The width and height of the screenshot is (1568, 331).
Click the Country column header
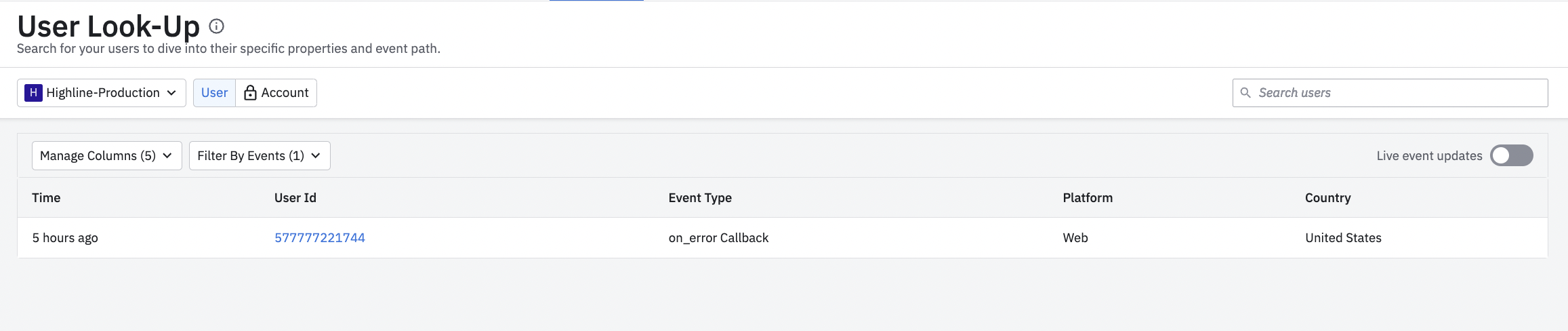pyautogui.click(x=1327, y=197)
